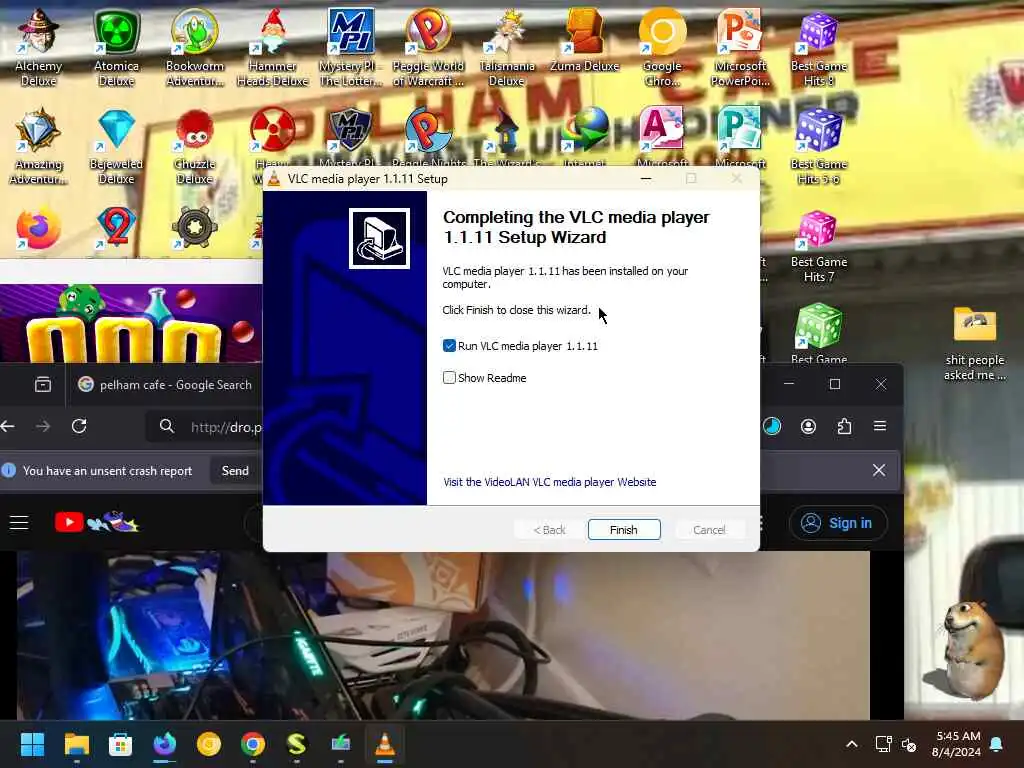Launch Talismania Deluxe desktop icon
Viewport: 1024px width, 768px height.
[x=507, y=48]
